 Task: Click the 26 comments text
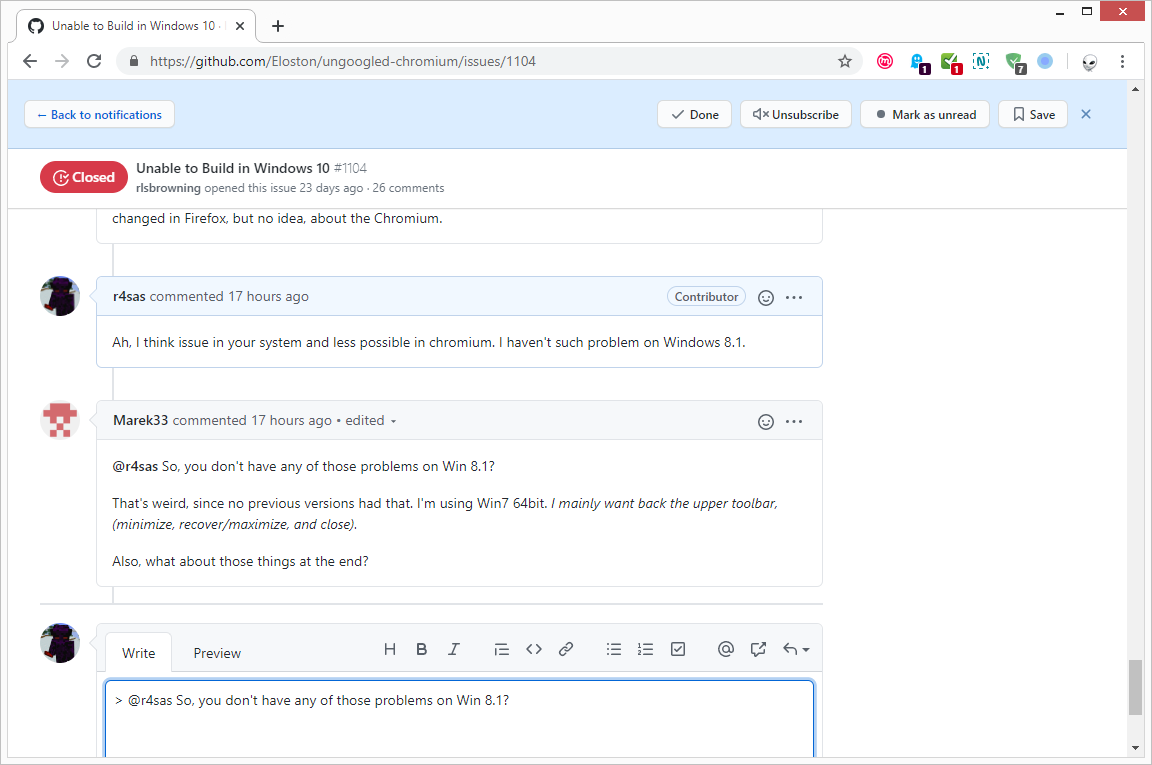[408, 188]
